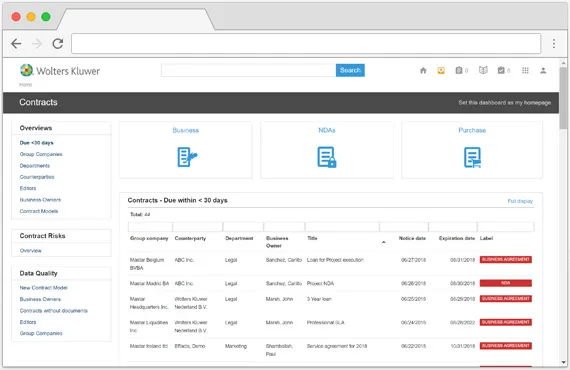Open the browser three-dot menu
Viewport: 570px width, 370px height.
554,44
